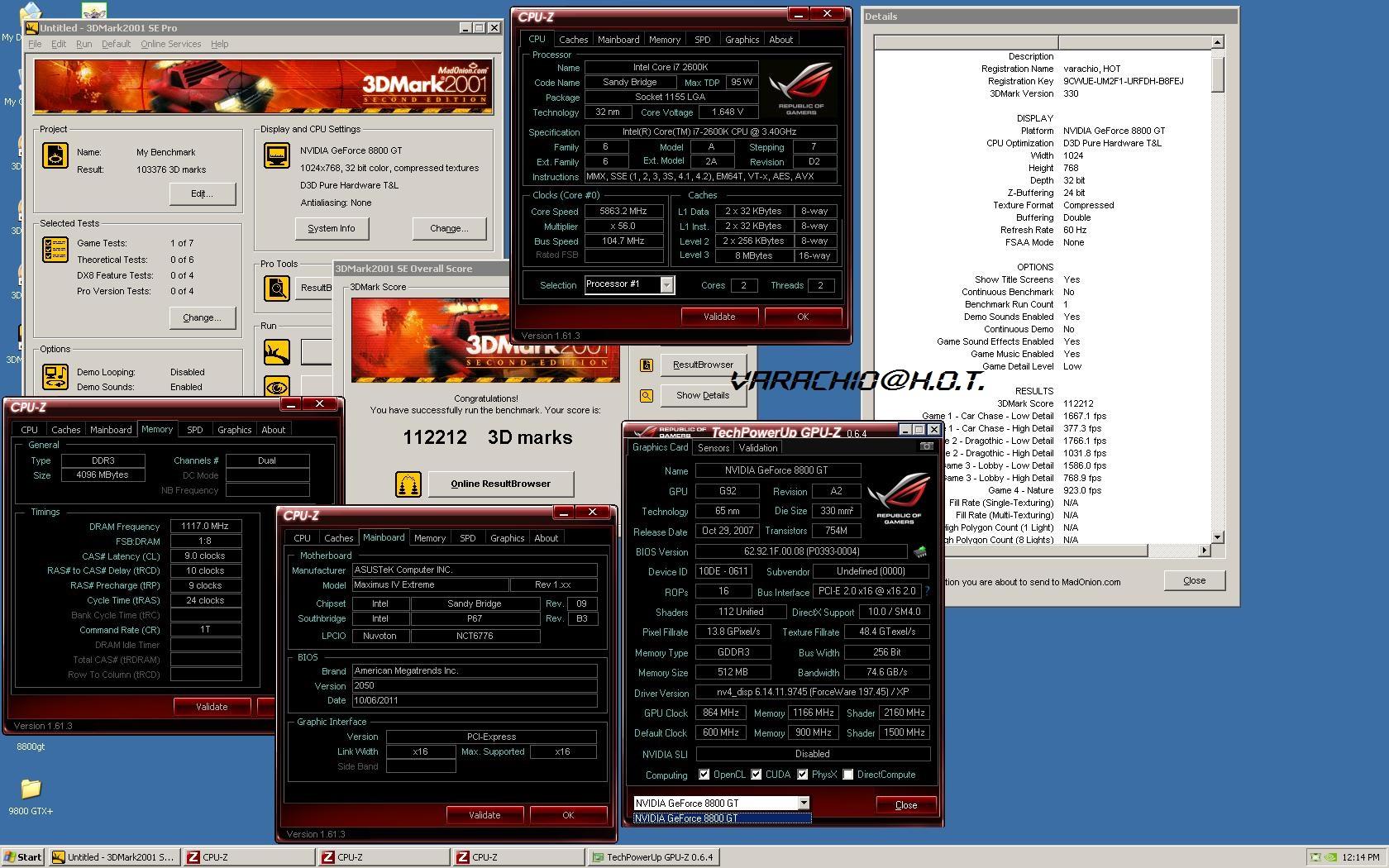Click the Driver Version field in GPU-Z
This screenshot has width=1389, height=868.
[x=813, y=692]
